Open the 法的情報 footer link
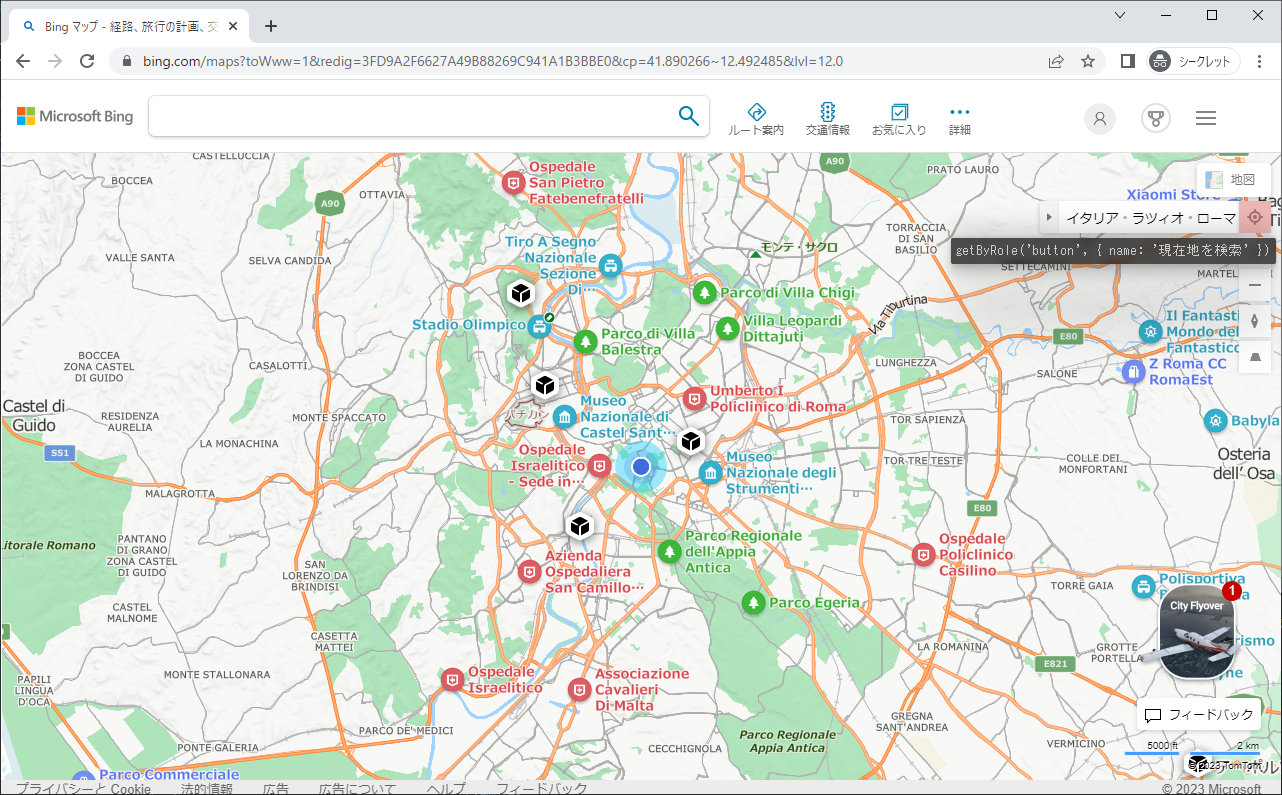Viewport: 1282px width, 795px height. coord(207,789)
